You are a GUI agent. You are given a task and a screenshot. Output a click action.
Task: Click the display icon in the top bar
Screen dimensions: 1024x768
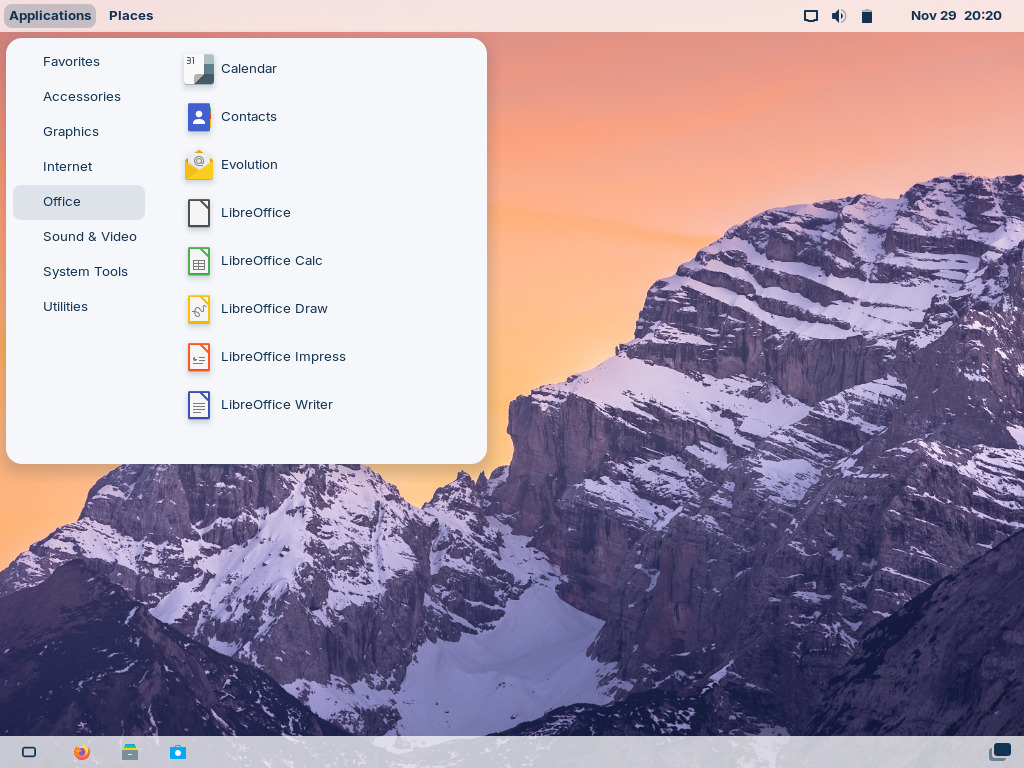coord(810,15)
